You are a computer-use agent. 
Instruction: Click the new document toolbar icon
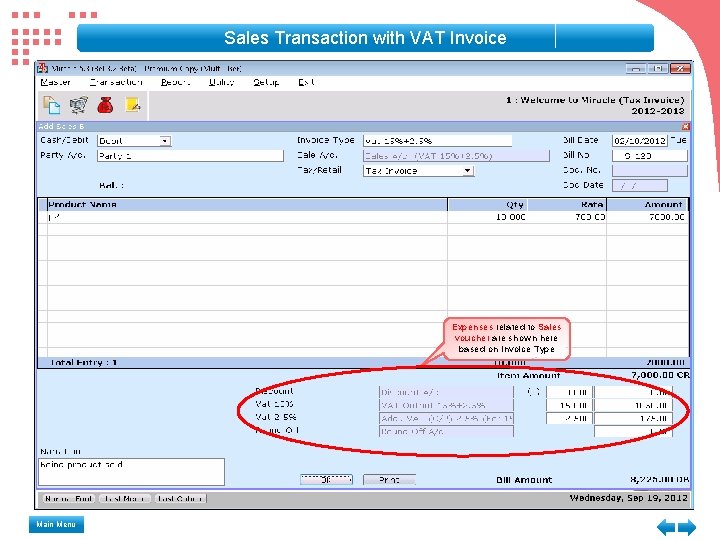[x=51, y=105]
